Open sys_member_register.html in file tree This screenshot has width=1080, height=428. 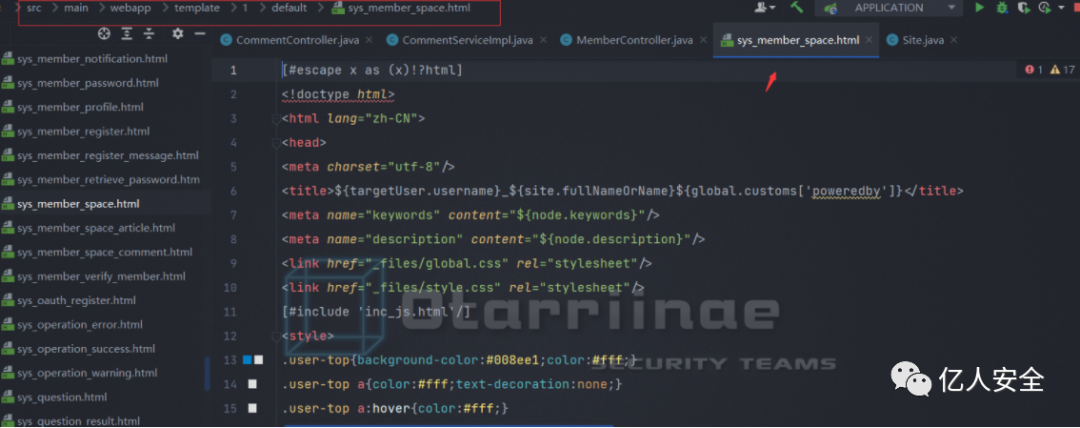83,132
